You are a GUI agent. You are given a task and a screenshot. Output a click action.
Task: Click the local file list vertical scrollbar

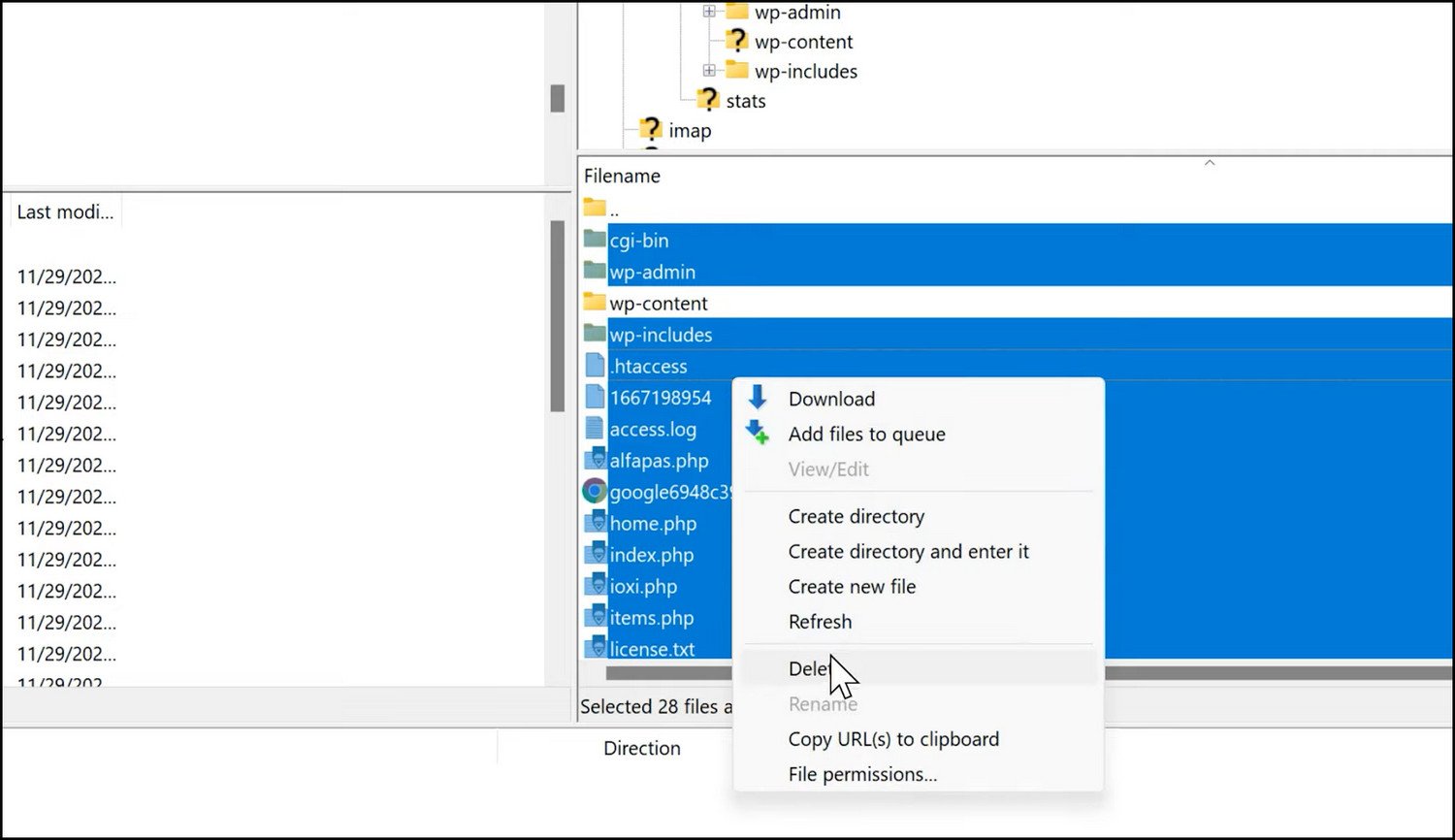557,315
